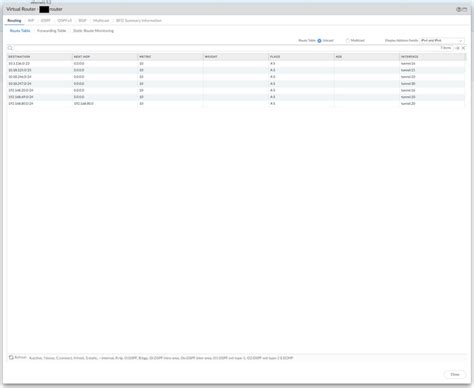Switch to the OSPF tab
This screenshot has height=388, width=474.
coord(46,21)
